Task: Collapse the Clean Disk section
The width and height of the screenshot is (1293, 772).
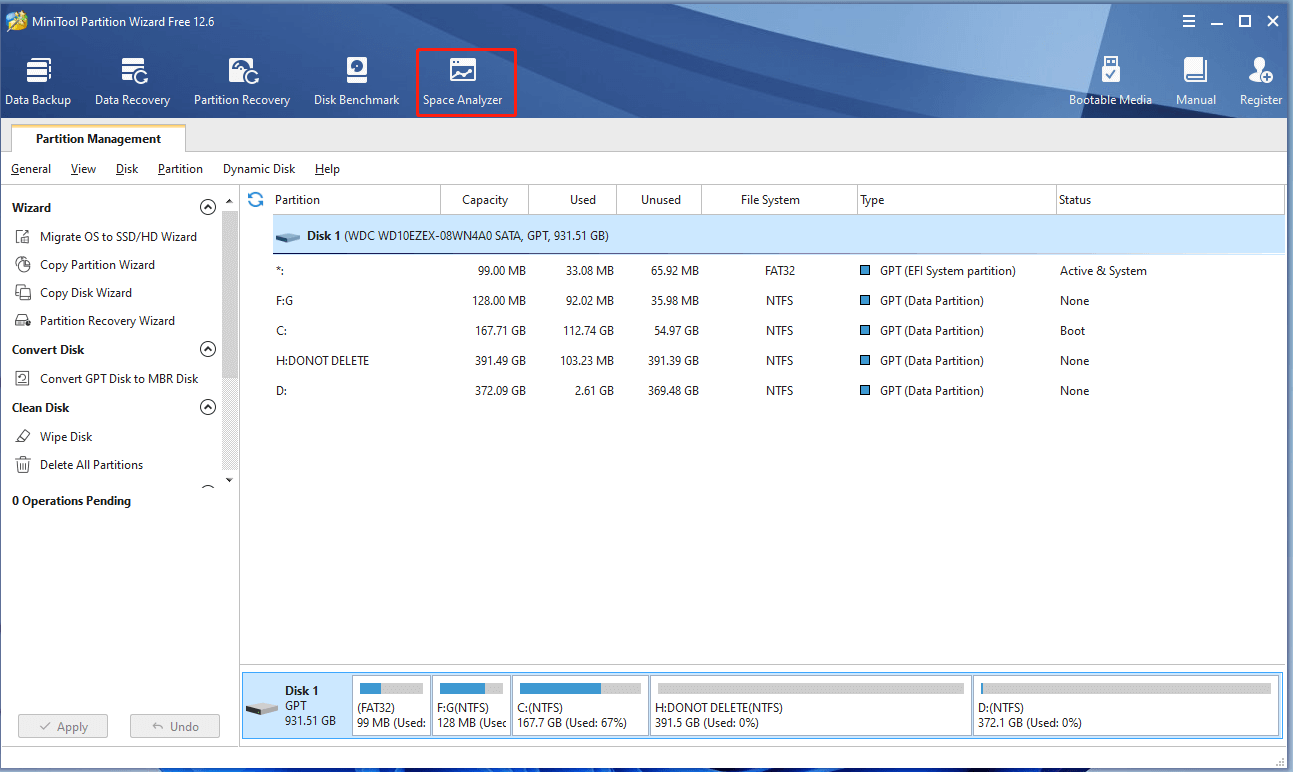Action: [208, 408]
